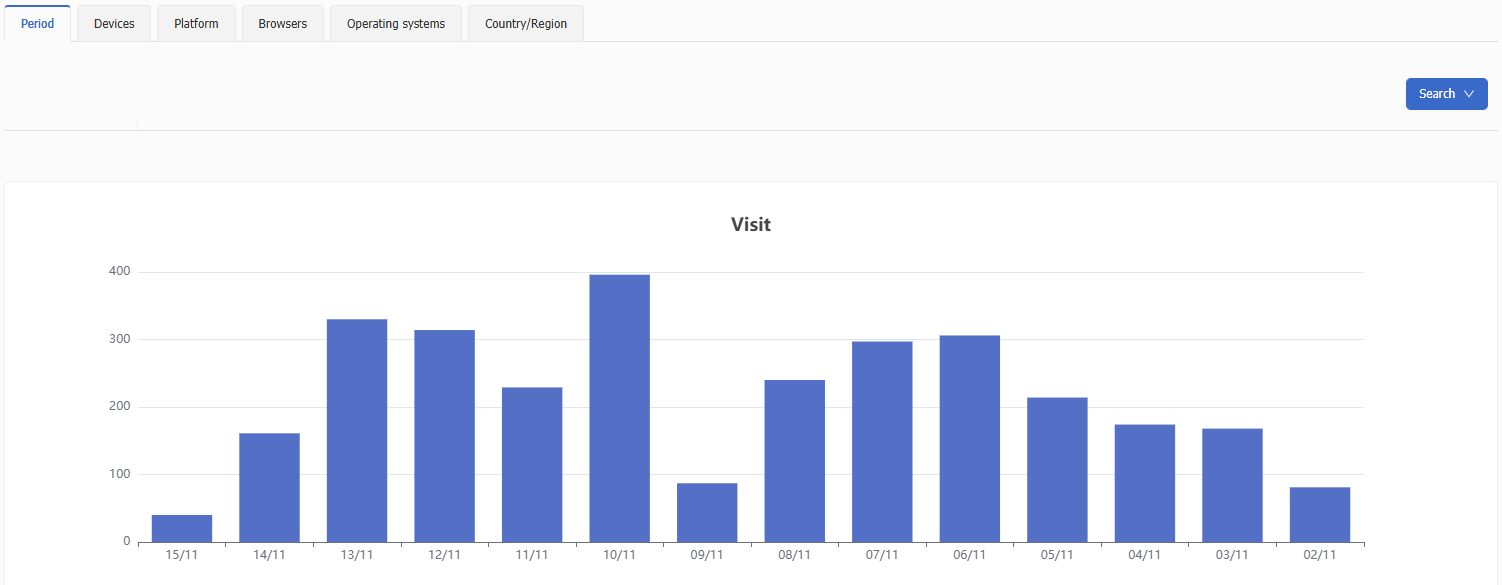Select the 06/11 bar in chart
The image size is (1502, 585).
(x=969, y=438)
